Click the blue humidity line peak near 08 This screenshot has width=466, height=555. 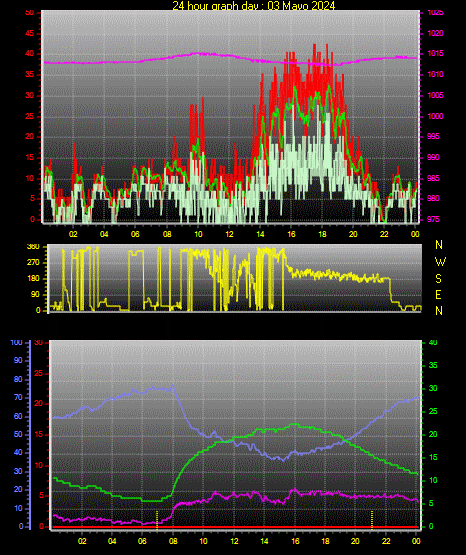pos(173,386)
